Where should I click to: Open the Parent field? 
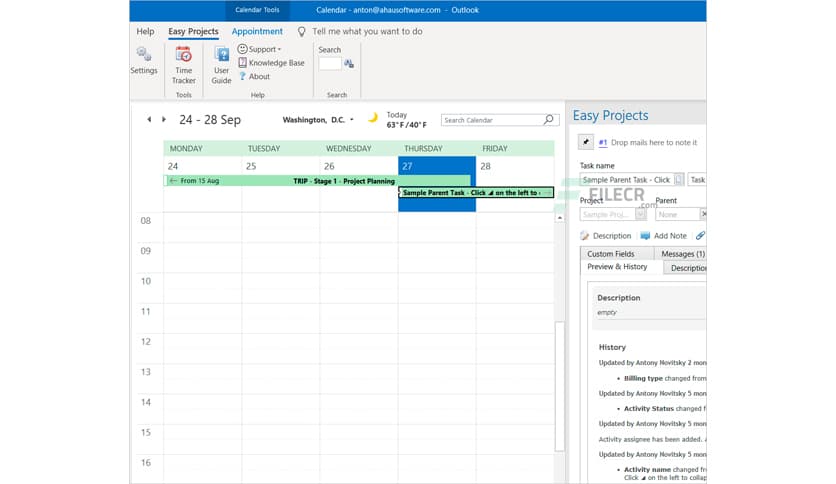pyautogui.click(x=677, y=214)
